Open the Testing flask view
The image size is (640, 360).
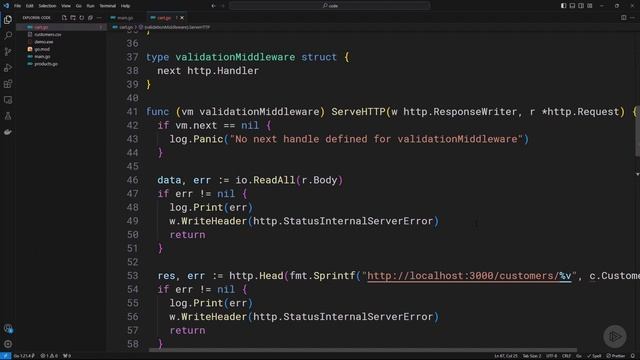8,116
